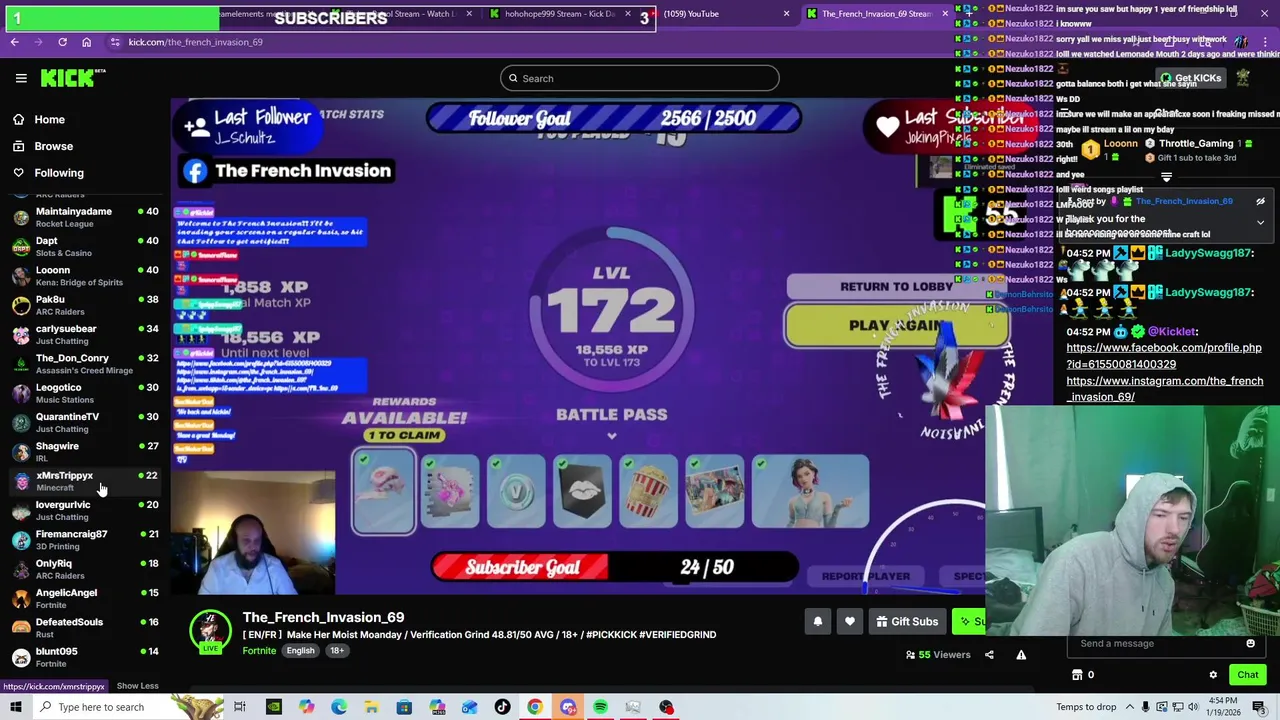The image size is (1280, 720).
Task: Open the Microsoft Edge taskbar icon
Action: click(339, 707)
